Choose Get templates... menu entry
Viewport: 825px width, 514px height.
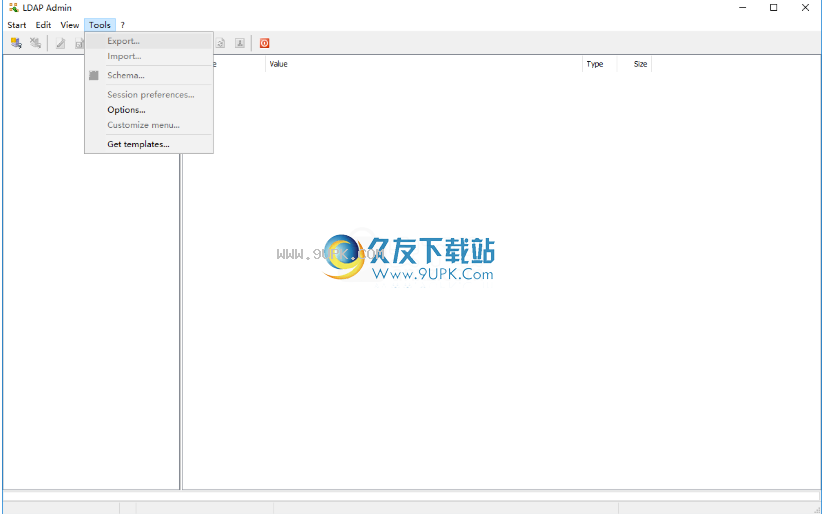tap(149, 144)
